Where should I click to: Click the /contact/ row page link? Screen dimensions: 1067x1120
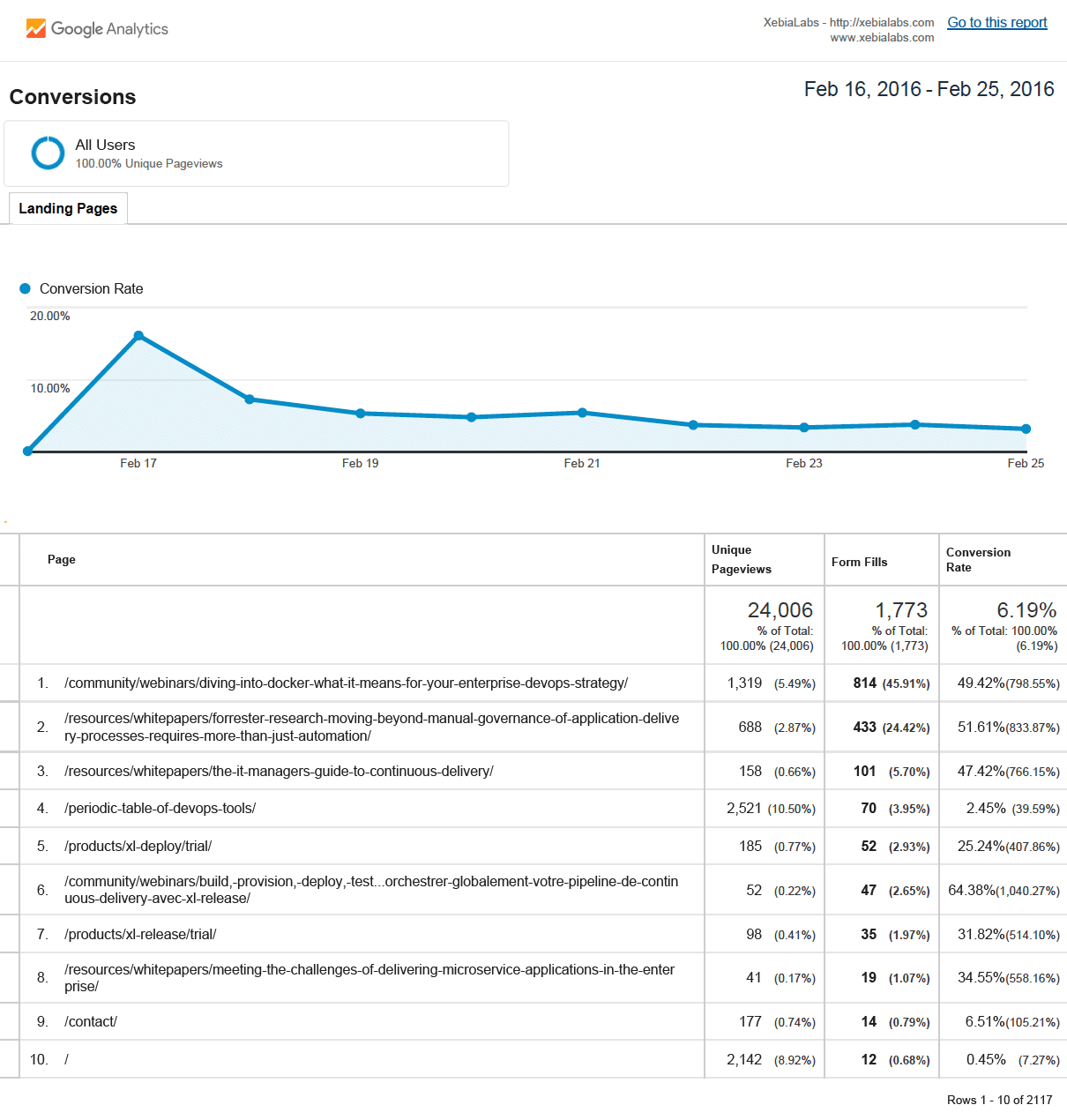91,1021
